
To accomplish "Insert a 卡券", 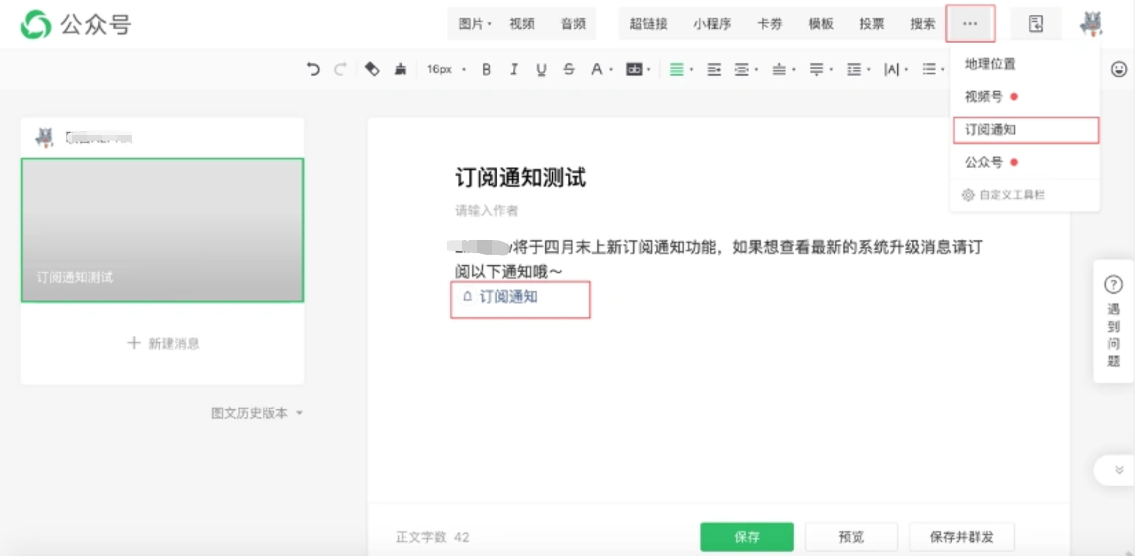I will pyautogui.click(x=769, y=24).
